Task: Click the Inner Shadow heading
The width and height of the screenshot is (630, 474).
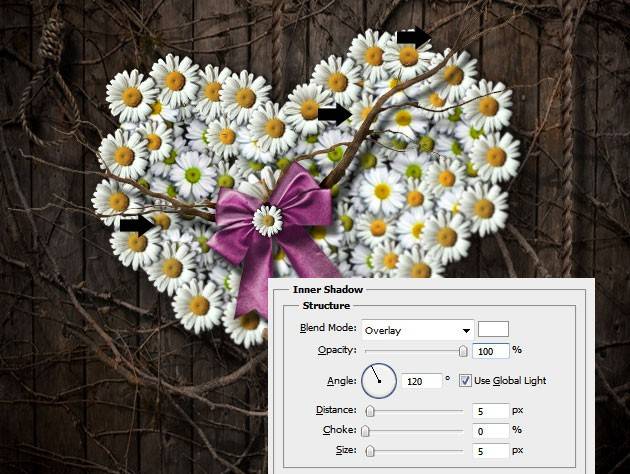Action: 328,290
